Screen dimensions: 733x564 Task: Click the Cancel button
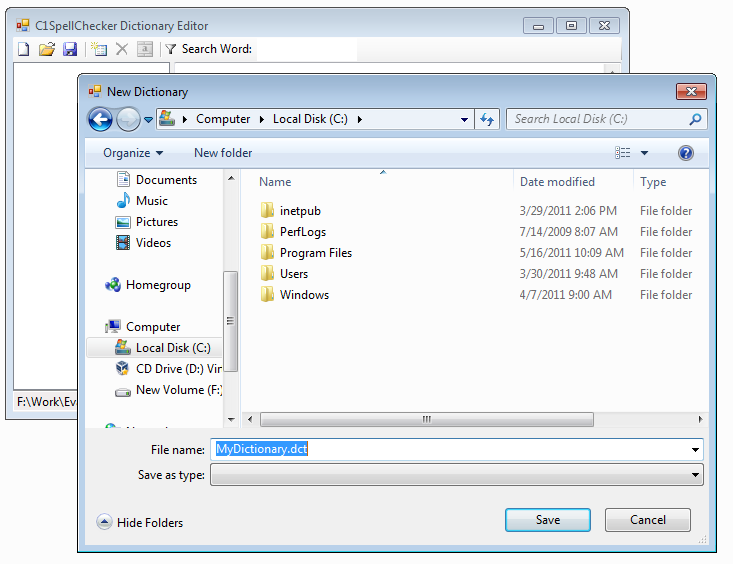pyautogui.click(x=647, y=520)
